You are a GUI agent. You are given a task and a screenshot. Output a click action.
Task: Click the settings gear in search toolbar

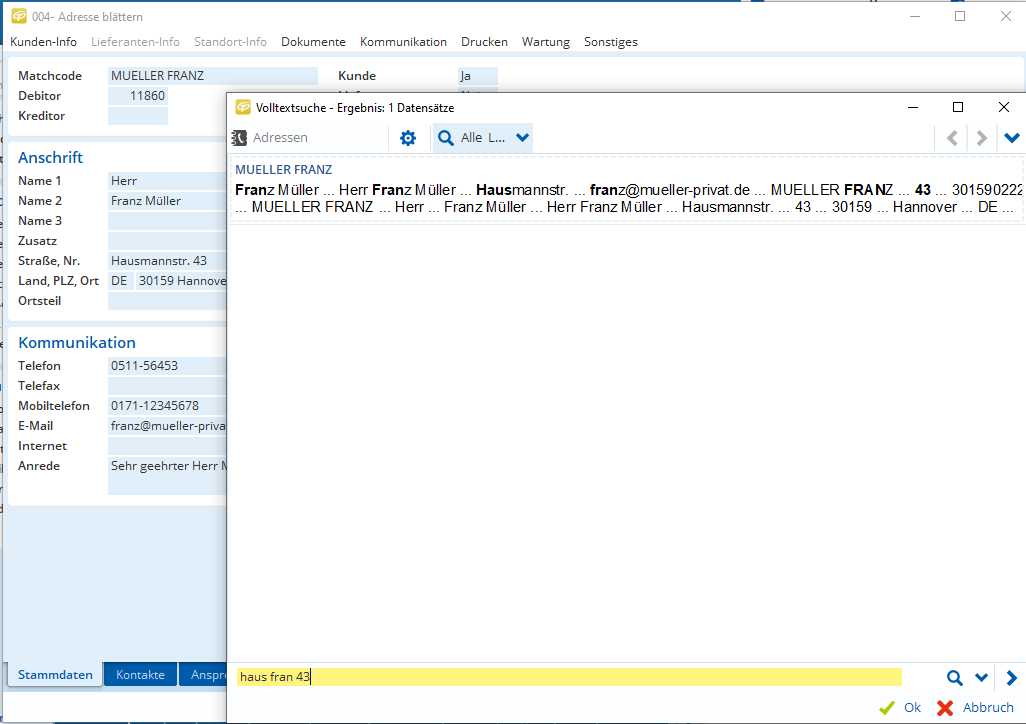tap(408, 138)
